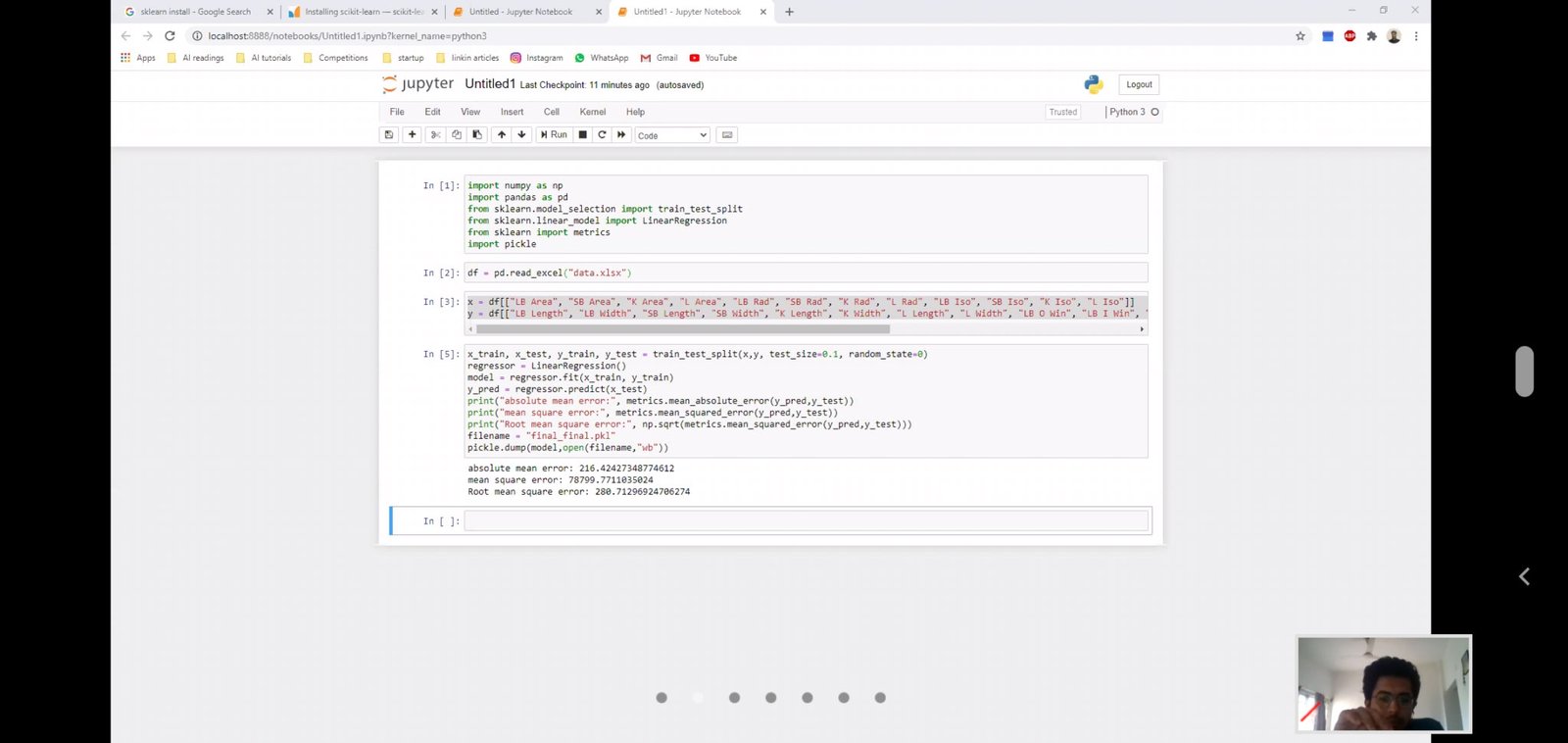Click the left chevron on right edge

pyautogui.click(x=1524, y=576)
